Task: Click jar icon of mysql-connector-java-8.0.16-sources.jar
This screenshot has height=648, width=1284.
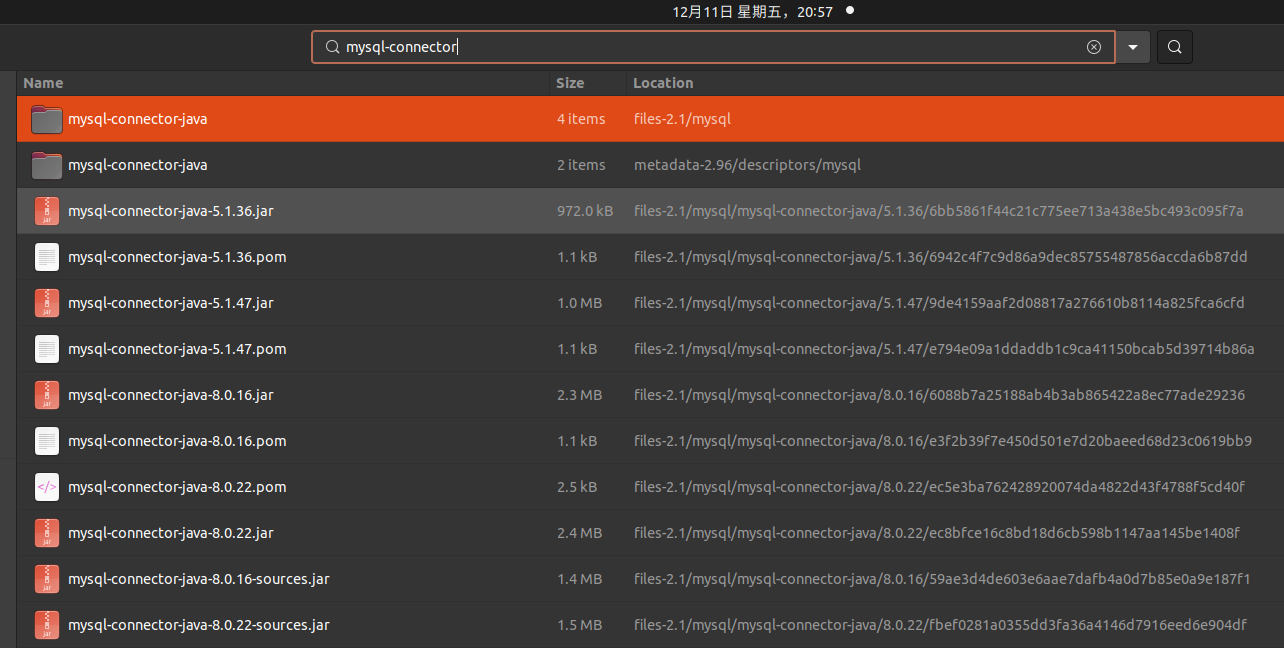Action: tap(47, 579)
